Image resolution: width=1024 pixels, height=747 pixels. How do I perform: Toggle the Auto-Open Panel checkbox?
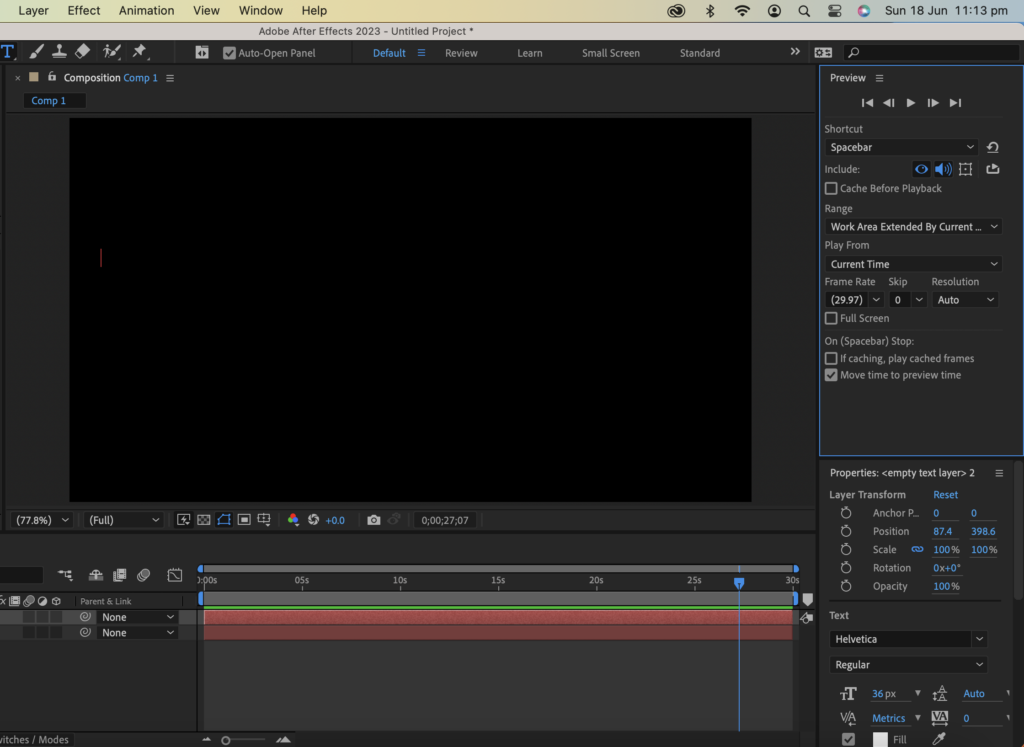tap(229, 53)
